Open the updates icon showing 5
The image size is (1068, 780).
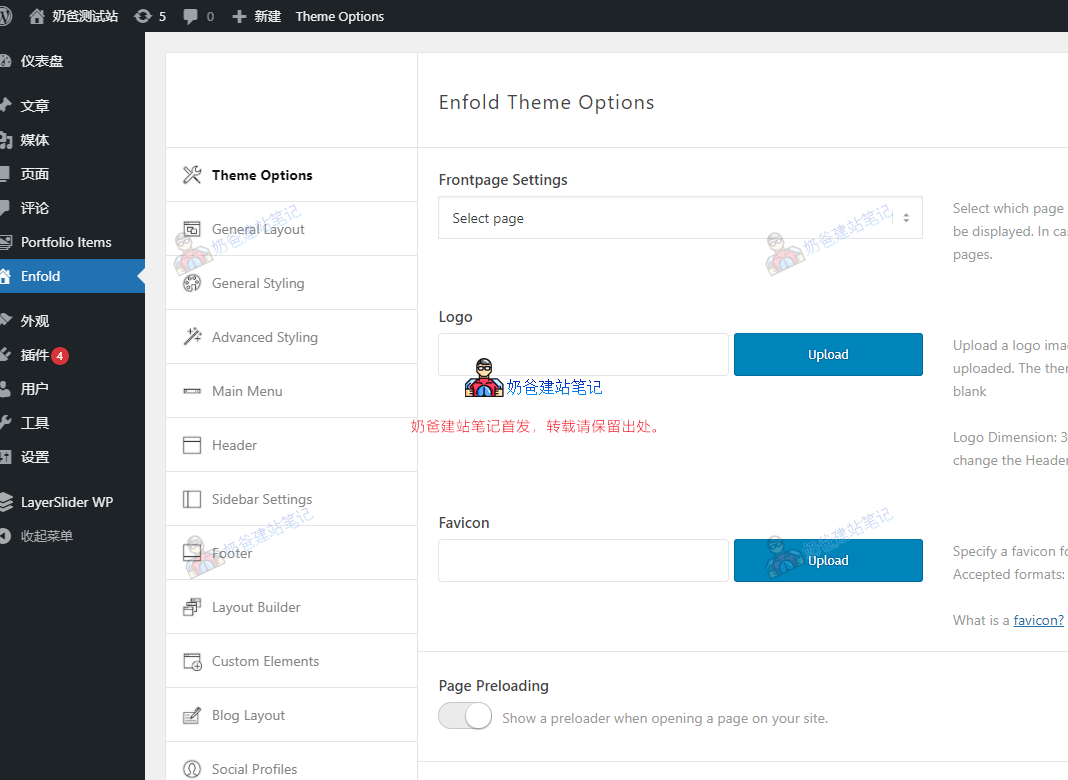coord(143,16)
